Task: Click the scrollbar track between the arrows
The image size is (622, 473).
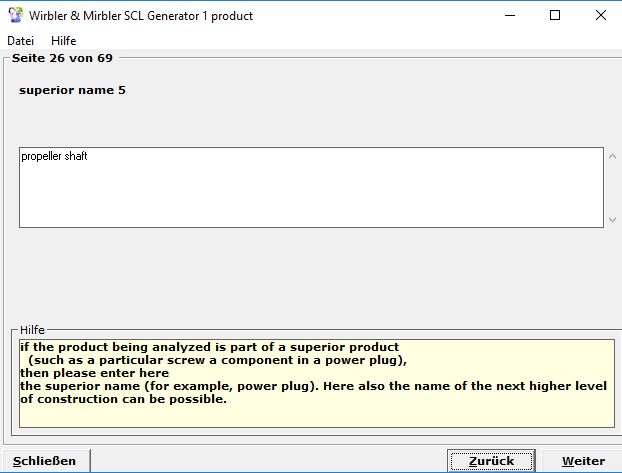Action: pos(612,188)
